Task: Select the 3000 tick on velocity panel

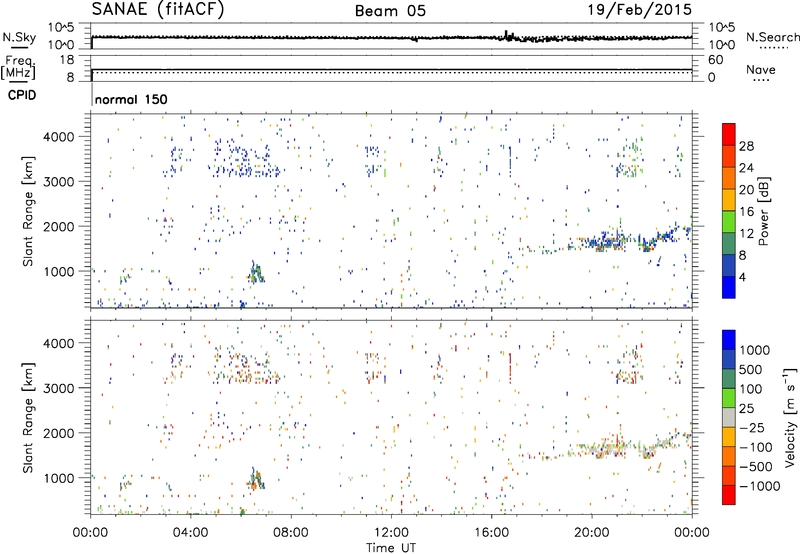Action: (59, 388)
